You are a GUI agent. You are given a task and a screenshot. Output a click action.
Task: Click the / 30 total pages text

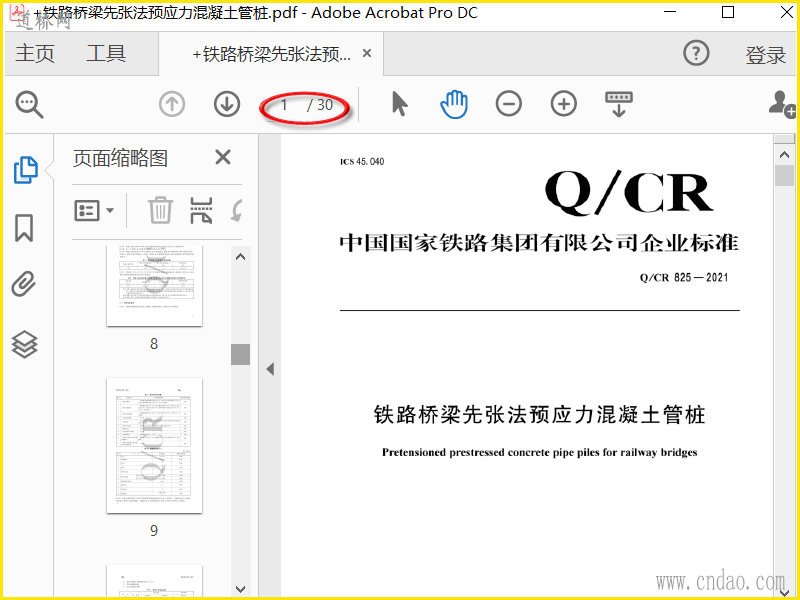point(320,105)
